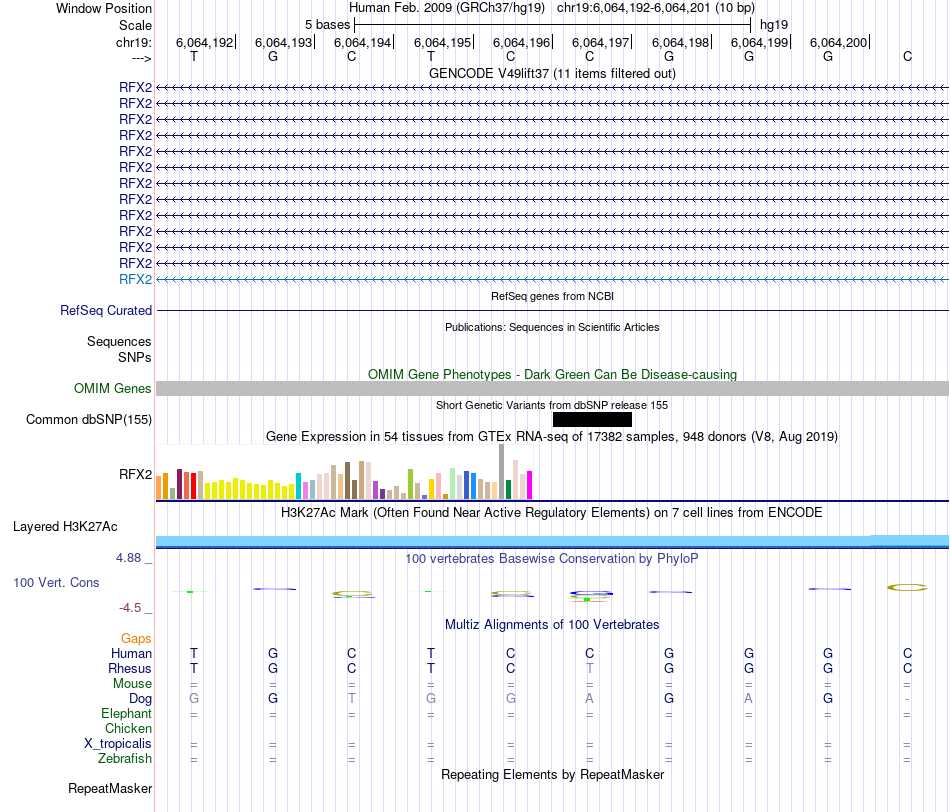950x812 pixels.
Task: Click the '-' gap character ending the Dog row
Action: tap(907, 699)
